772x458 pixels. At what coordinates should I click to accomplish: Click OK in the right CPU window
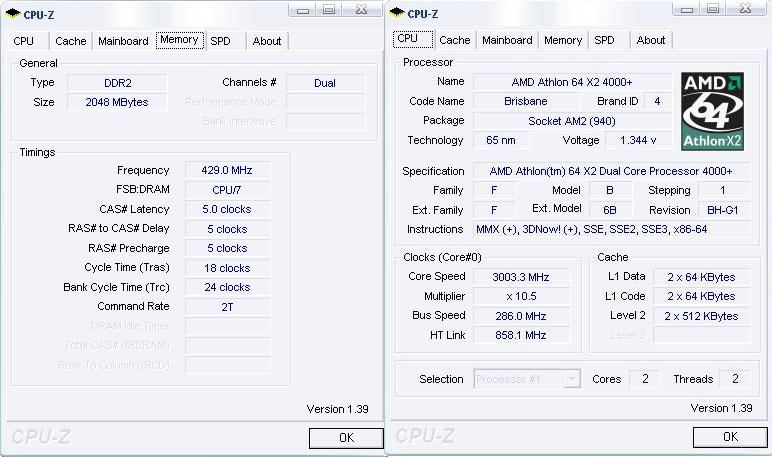click(x=730, y=437)
